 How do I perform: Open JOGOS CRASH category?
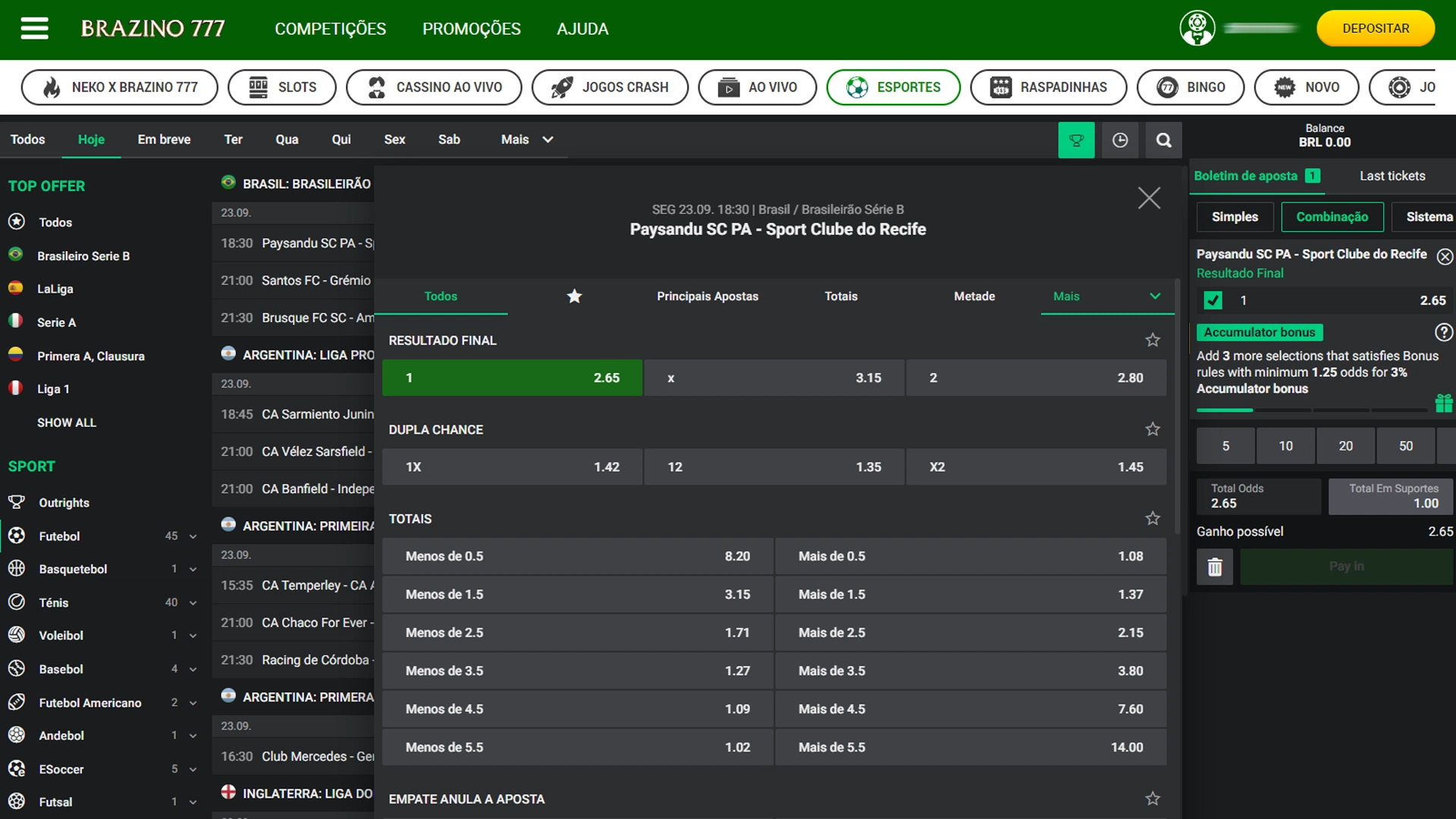(x=610, y=87)
